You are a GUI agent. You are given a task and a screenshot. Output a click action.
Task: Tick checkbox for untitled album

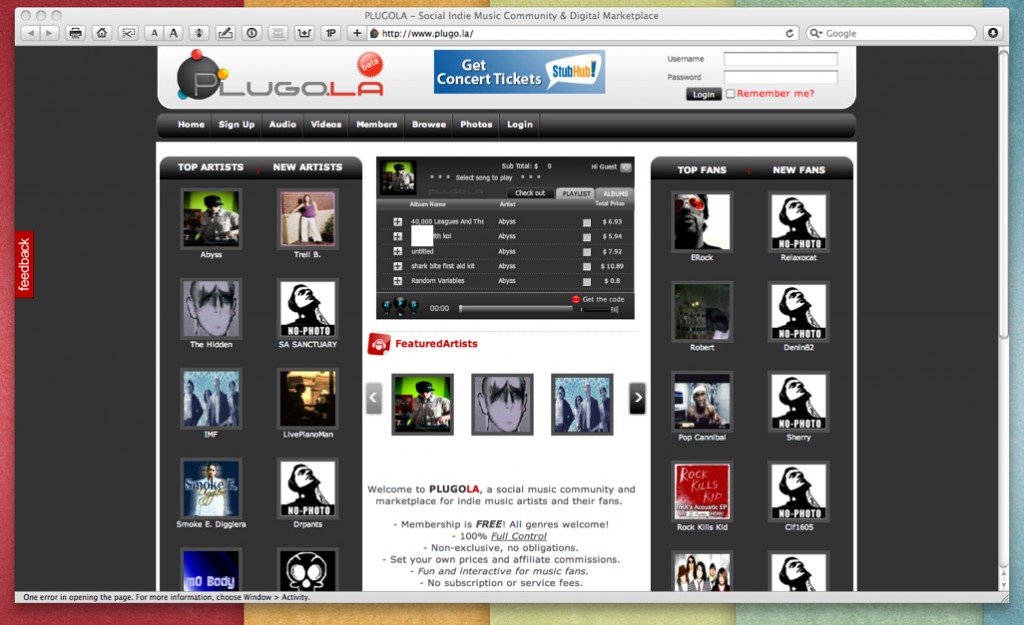586,252
